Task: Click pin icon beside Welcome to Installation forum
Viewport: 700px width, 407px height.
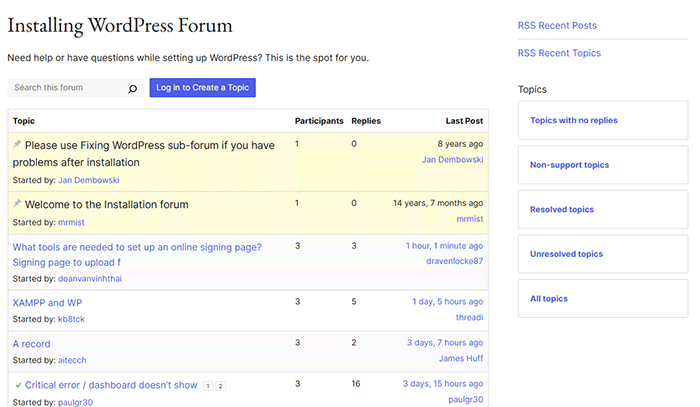Action: pyautogui.click(x=17, y=204)
